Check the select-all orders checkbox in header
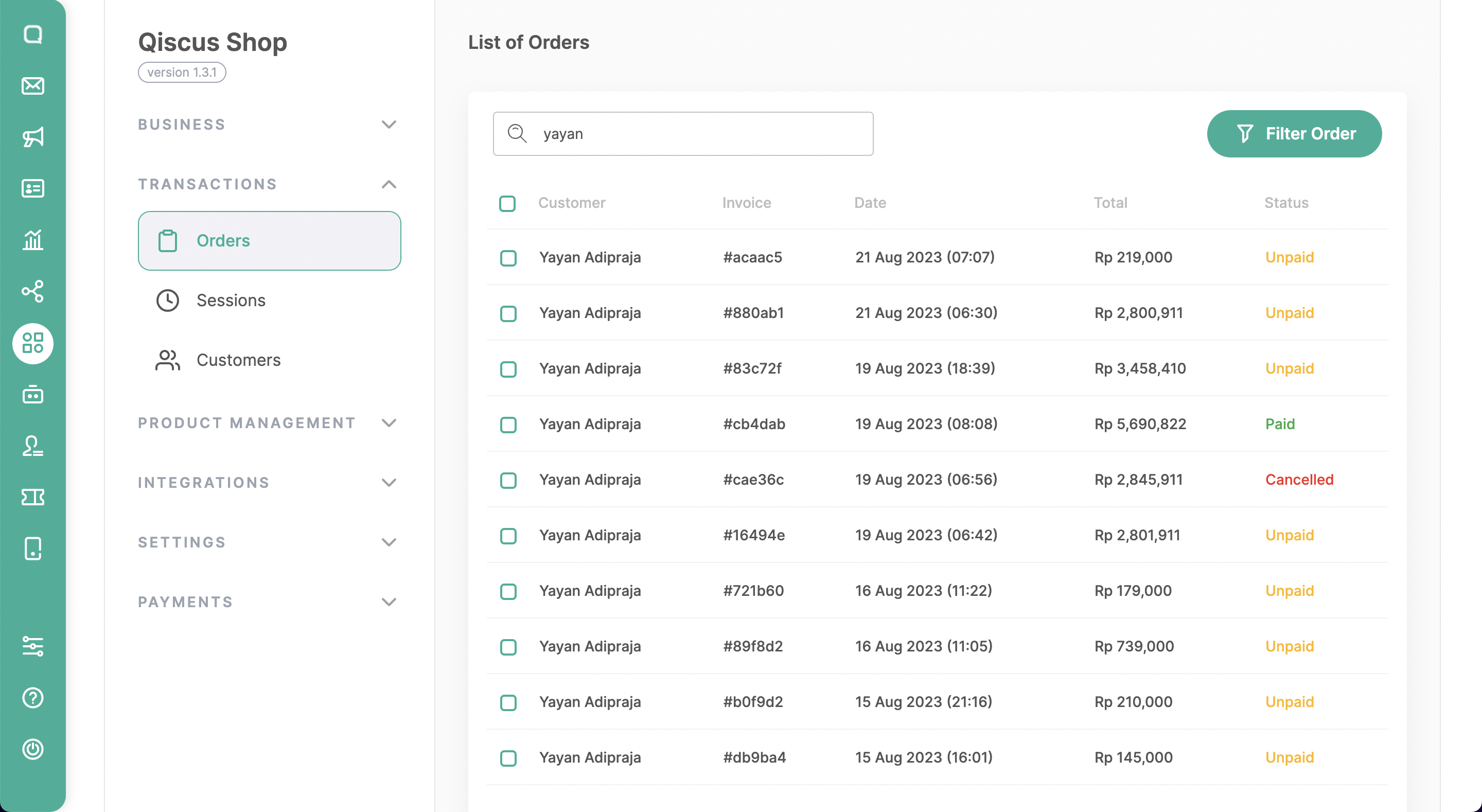Viewport: 1482px width, 812px height. tap(507, 204)
